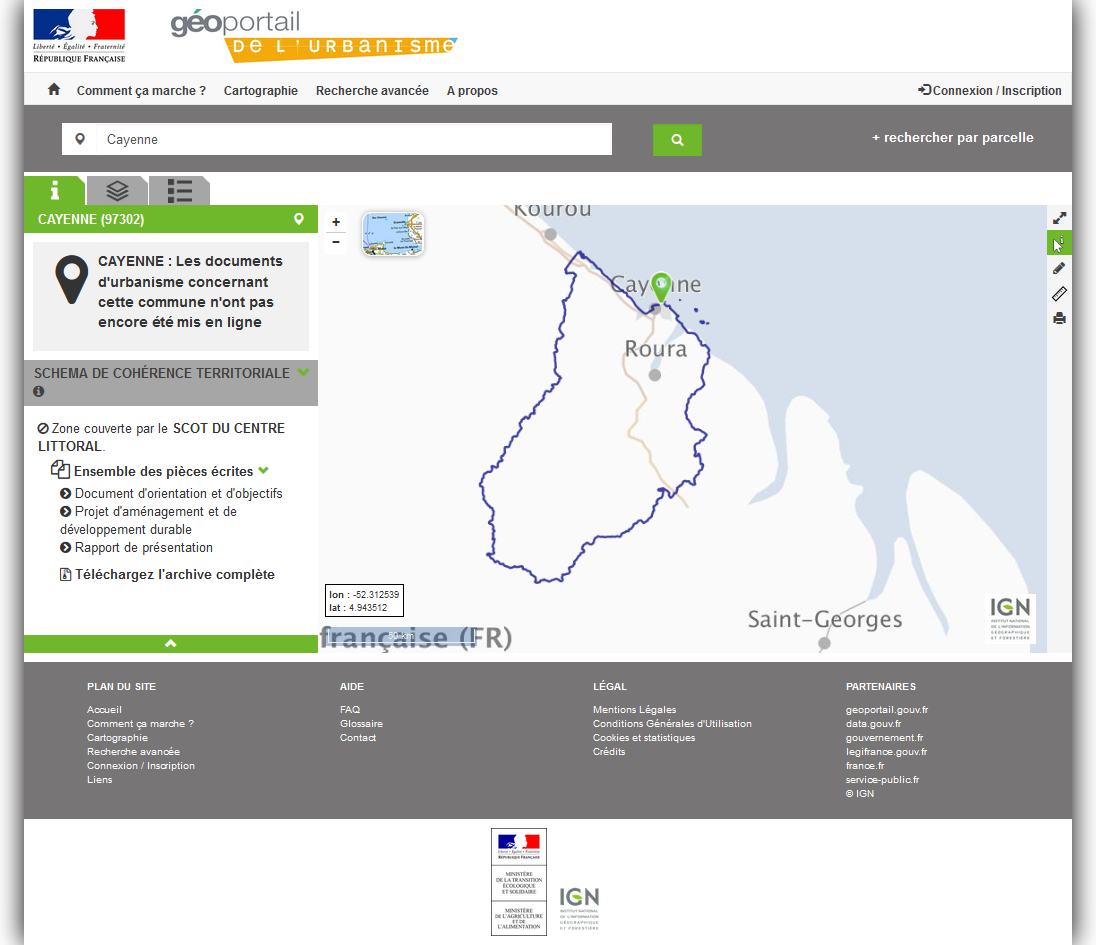Click the Géoportail de l'Urbanisme logo
This screenshot has width=1096, height=945.
(313, 36)
